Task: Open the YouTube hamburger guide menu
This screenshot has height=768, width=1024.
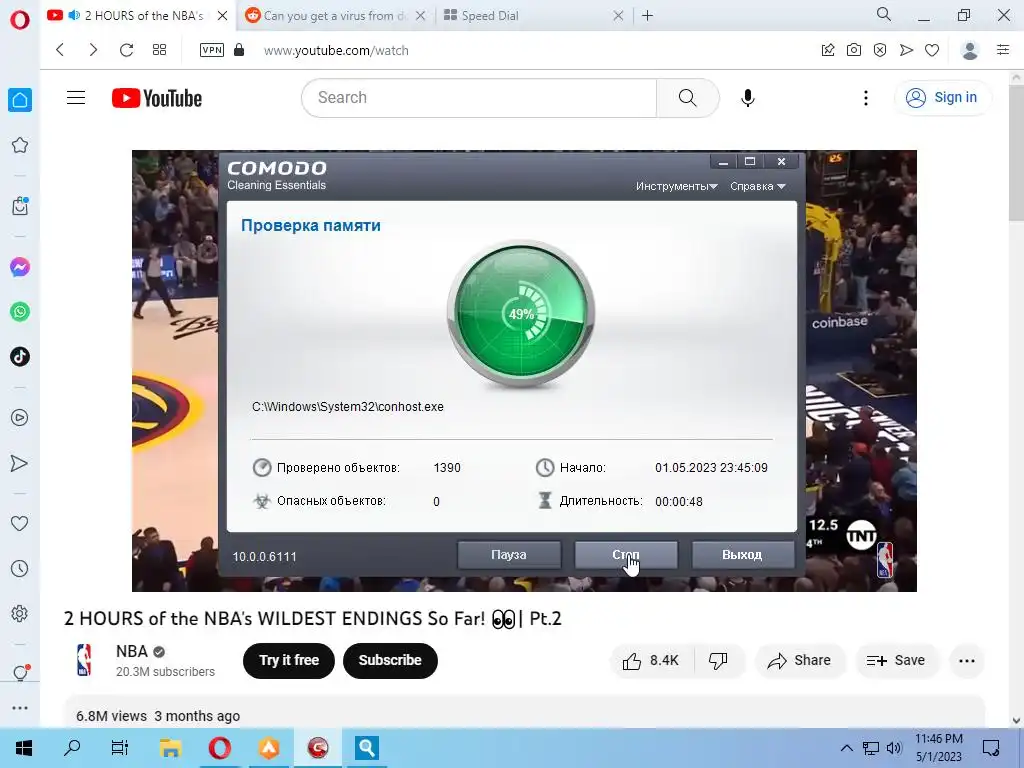Action: (76, 98)
